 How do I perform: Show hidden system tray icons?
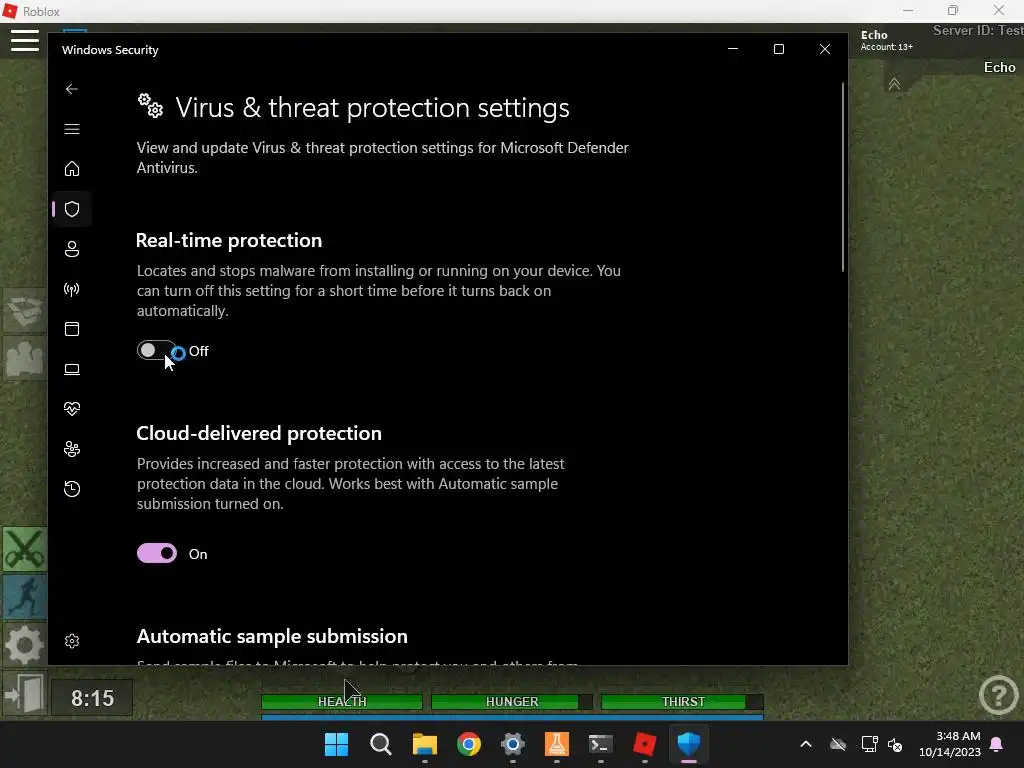coord(806,744)
